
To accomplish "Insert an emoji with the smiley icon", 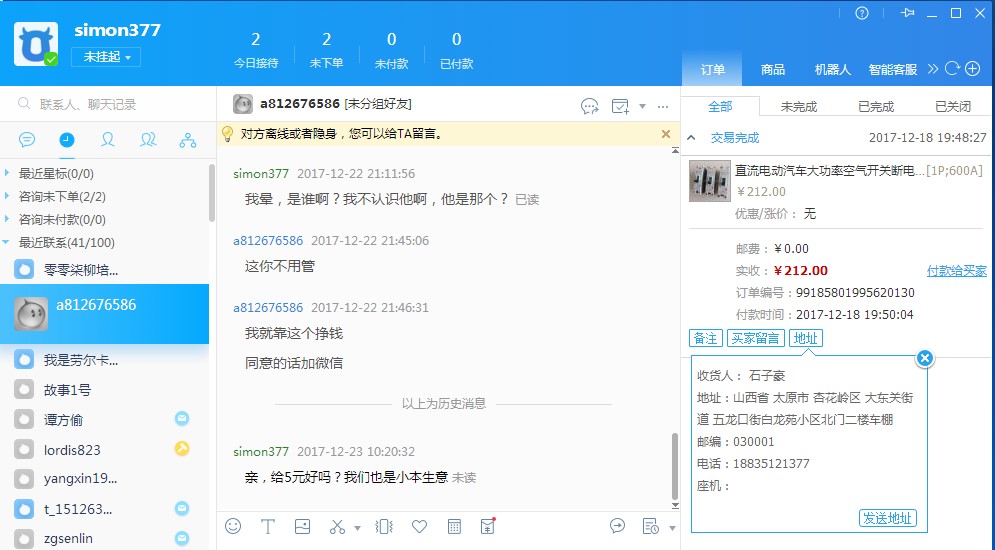I will (x=233, y=526).
